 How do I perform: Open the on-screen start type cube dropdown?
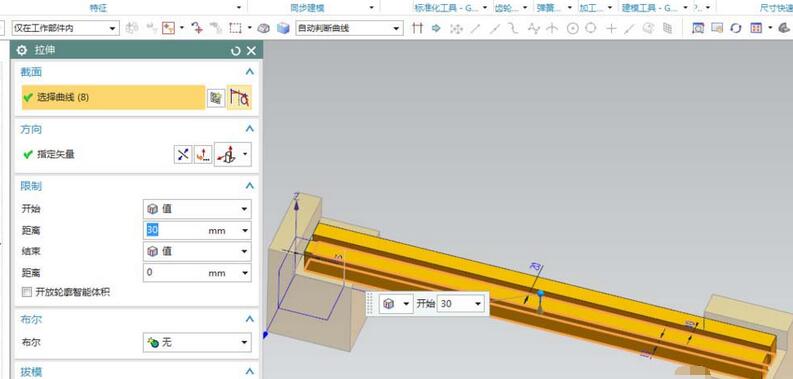(x=396, y=304)
